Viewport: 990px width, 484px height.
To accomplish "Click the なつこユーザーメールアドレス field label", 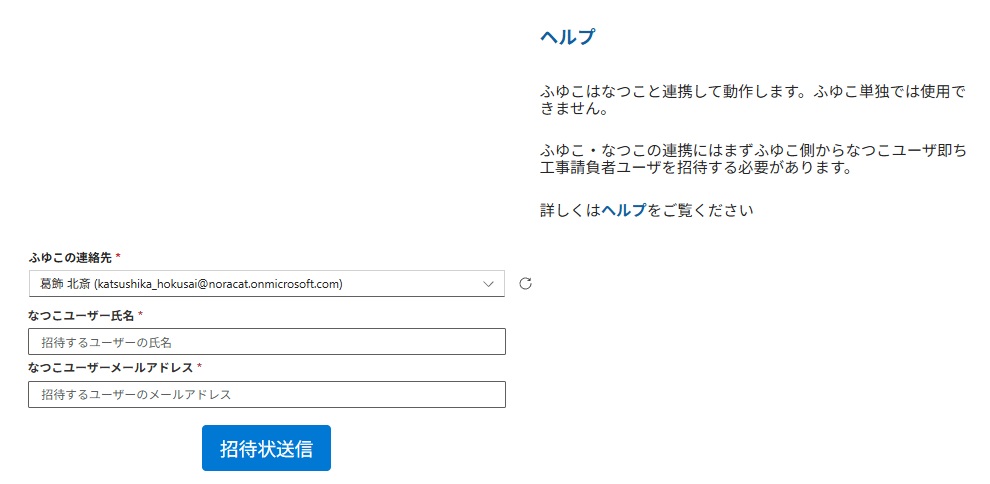I will pos(110,368).
